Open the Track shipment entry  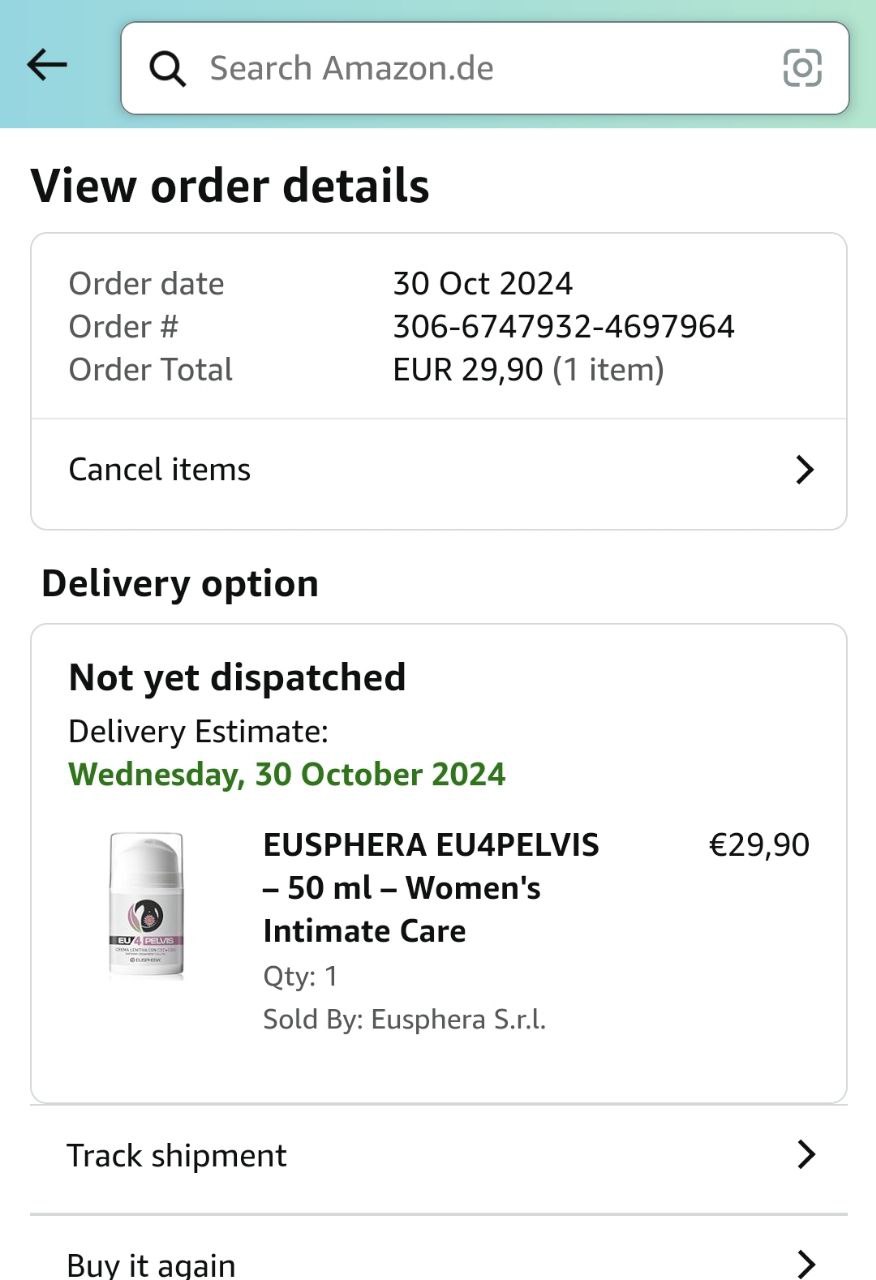(177, 1156)
